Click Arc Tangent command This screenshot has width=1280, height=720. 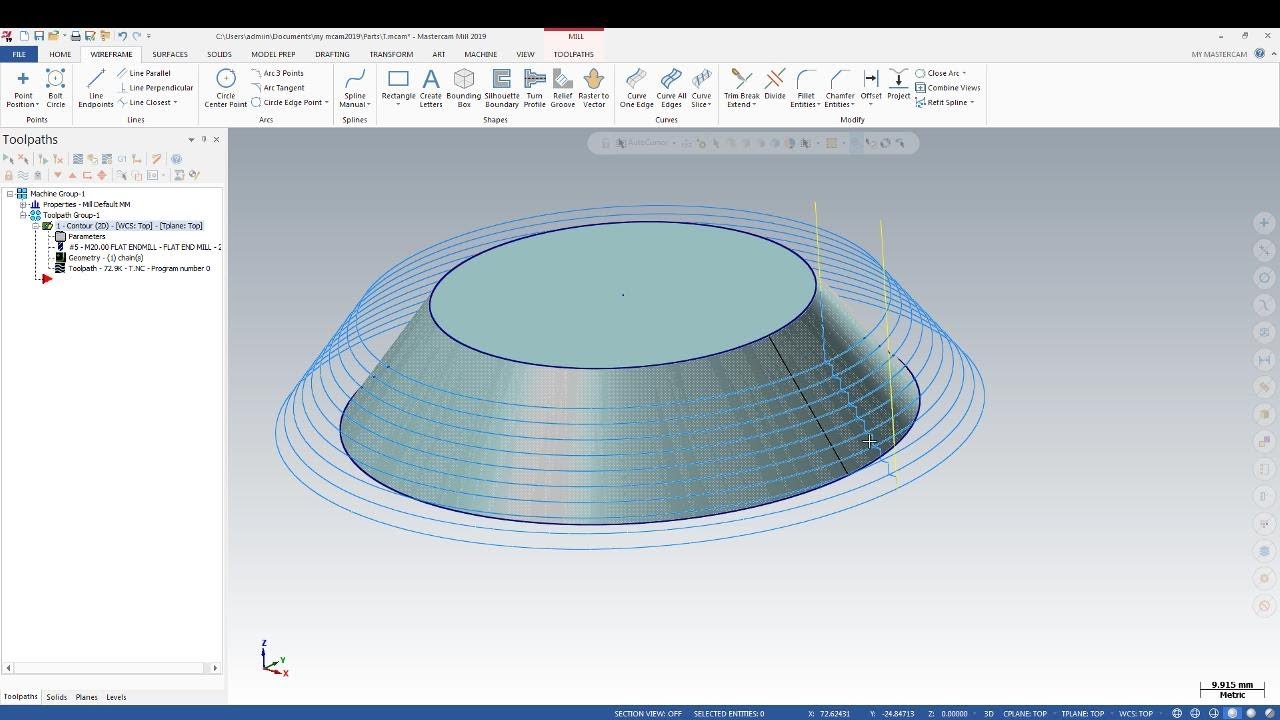tap(278, 88)
